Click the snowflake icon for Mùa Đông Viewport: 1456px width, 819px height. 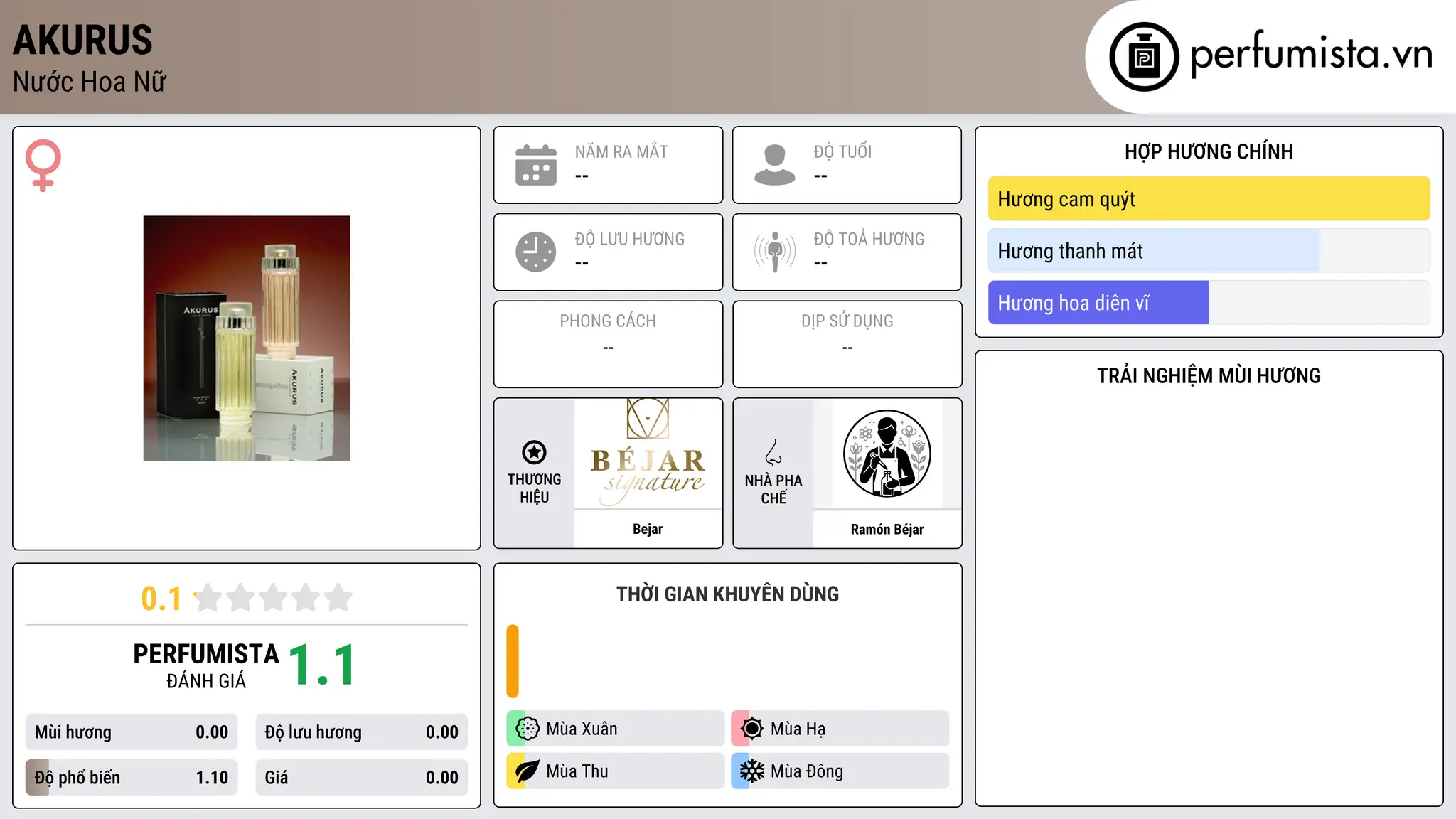point(752,771)
